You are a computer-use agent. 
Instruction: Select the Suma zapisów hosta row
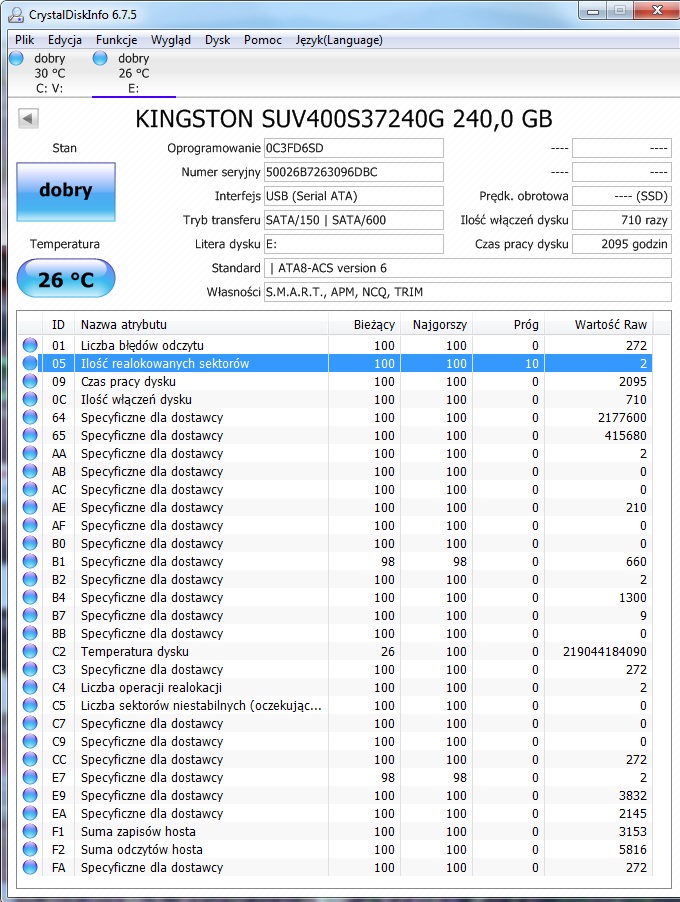[x=335, y=831]
